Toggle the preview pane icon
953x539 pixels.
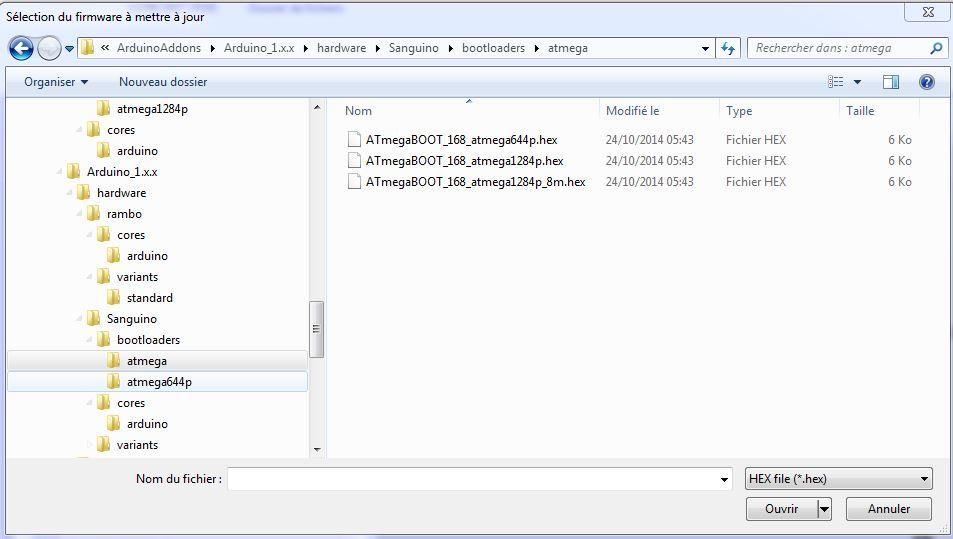click(x=891, y=82)
